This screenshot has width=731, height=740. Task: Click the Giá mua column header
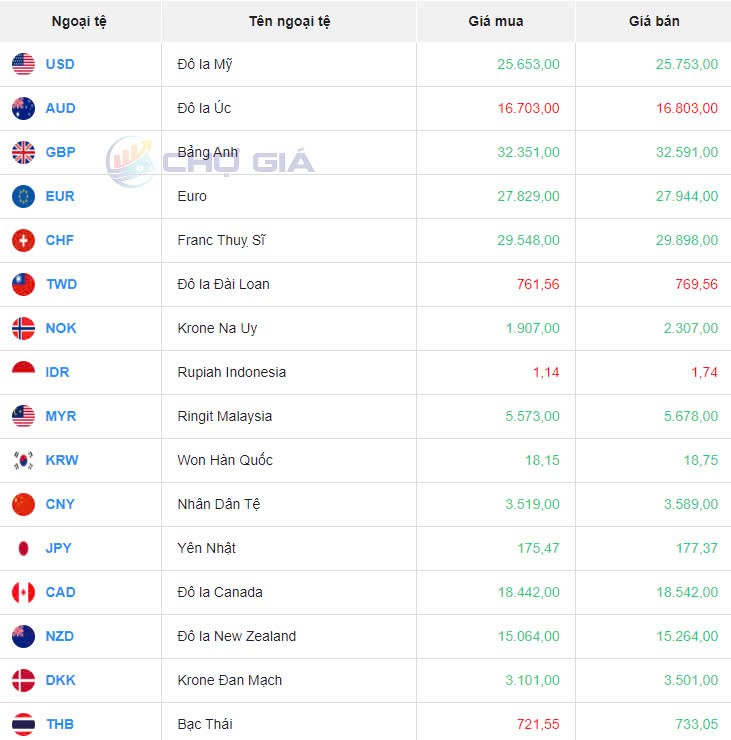tap(496, 21)
